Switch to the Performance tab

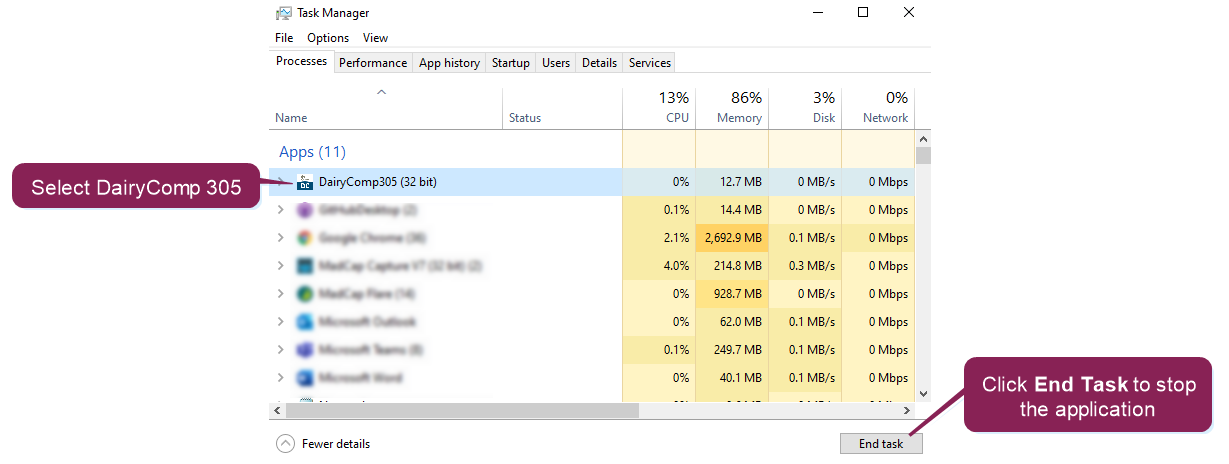click(373, 63)
